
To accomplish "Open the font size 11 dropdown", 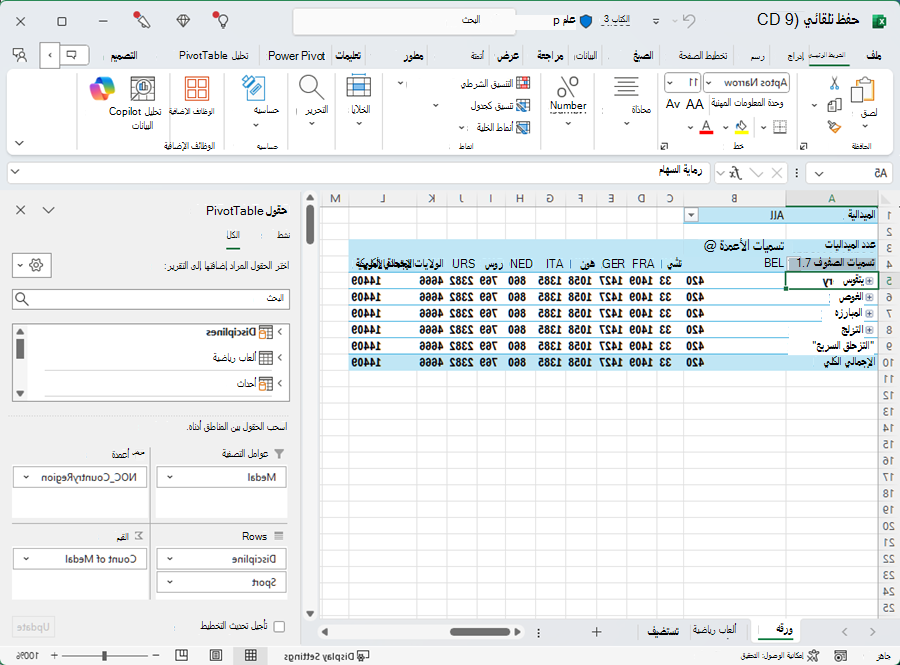I will [670, 83].
